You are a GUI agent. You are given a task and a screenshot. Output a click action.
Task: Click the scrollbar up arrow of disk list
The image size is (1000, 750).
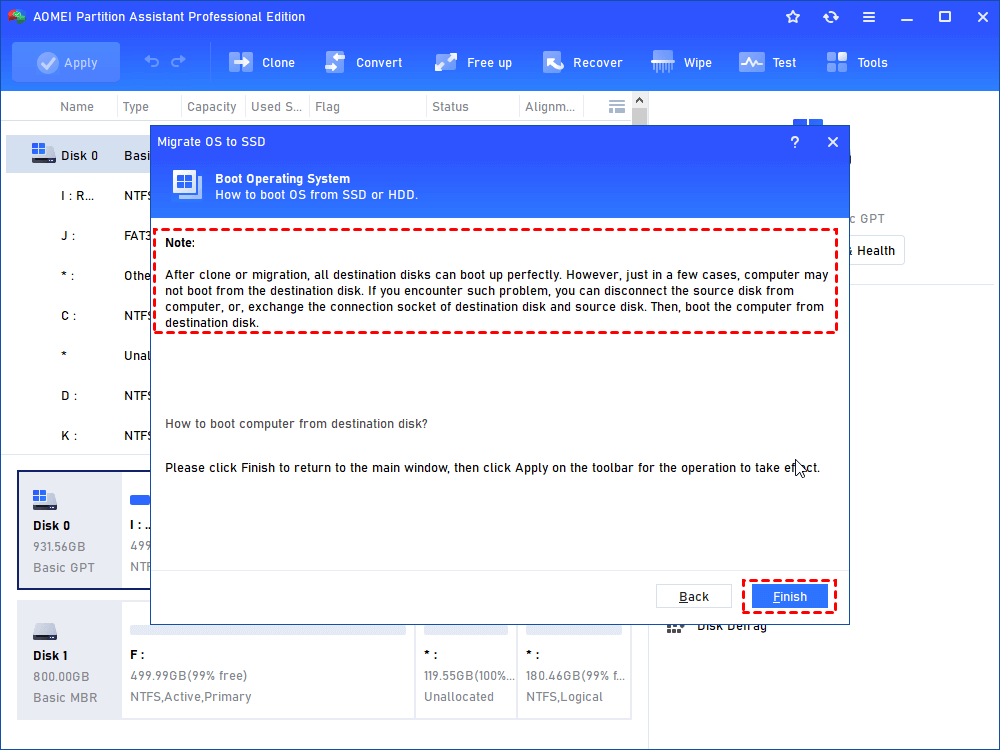pos(640,100)
